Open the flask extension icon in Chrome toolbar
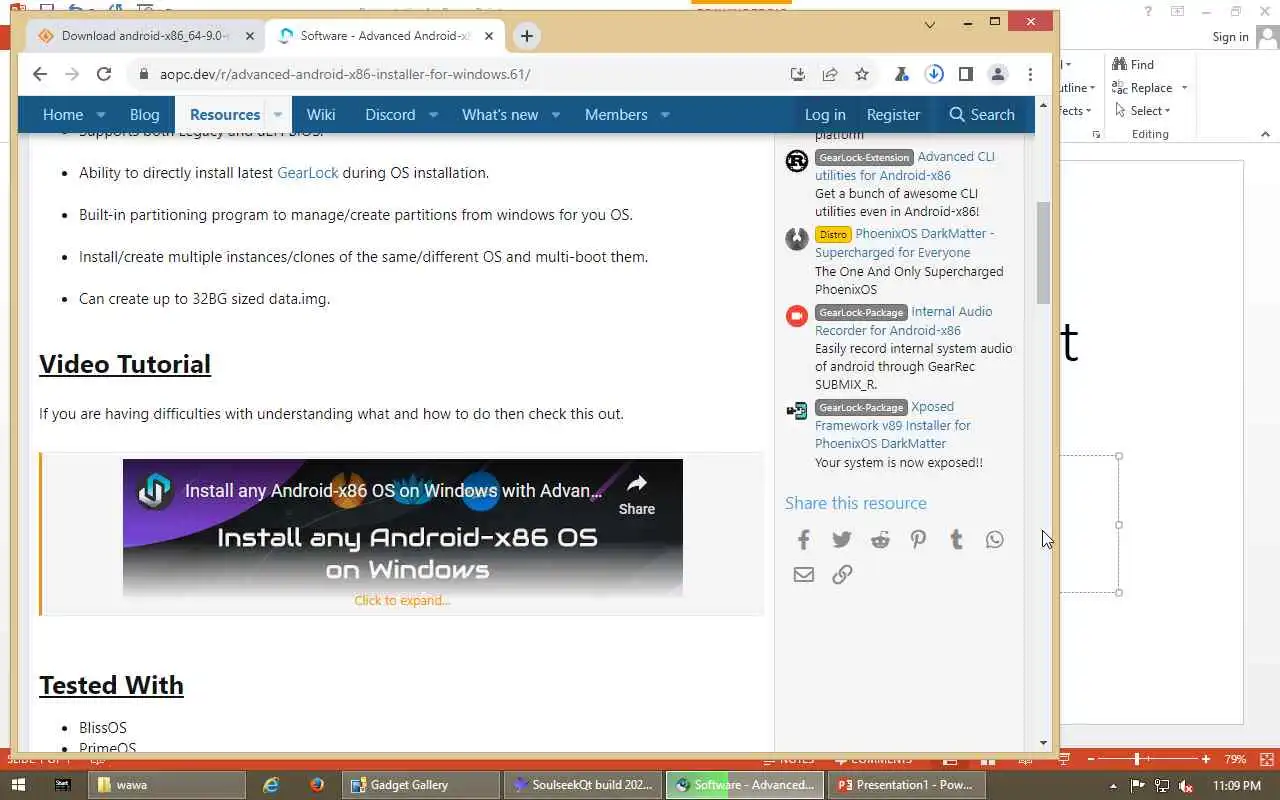 902,74
